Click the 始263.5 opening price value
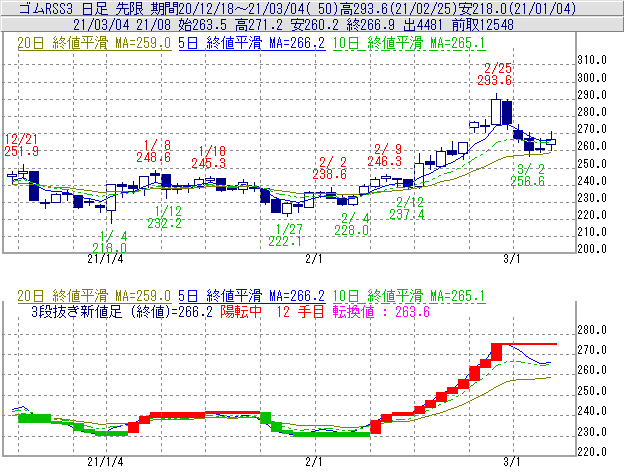This screenshot has height=473, width=624. tap(203, 25)
